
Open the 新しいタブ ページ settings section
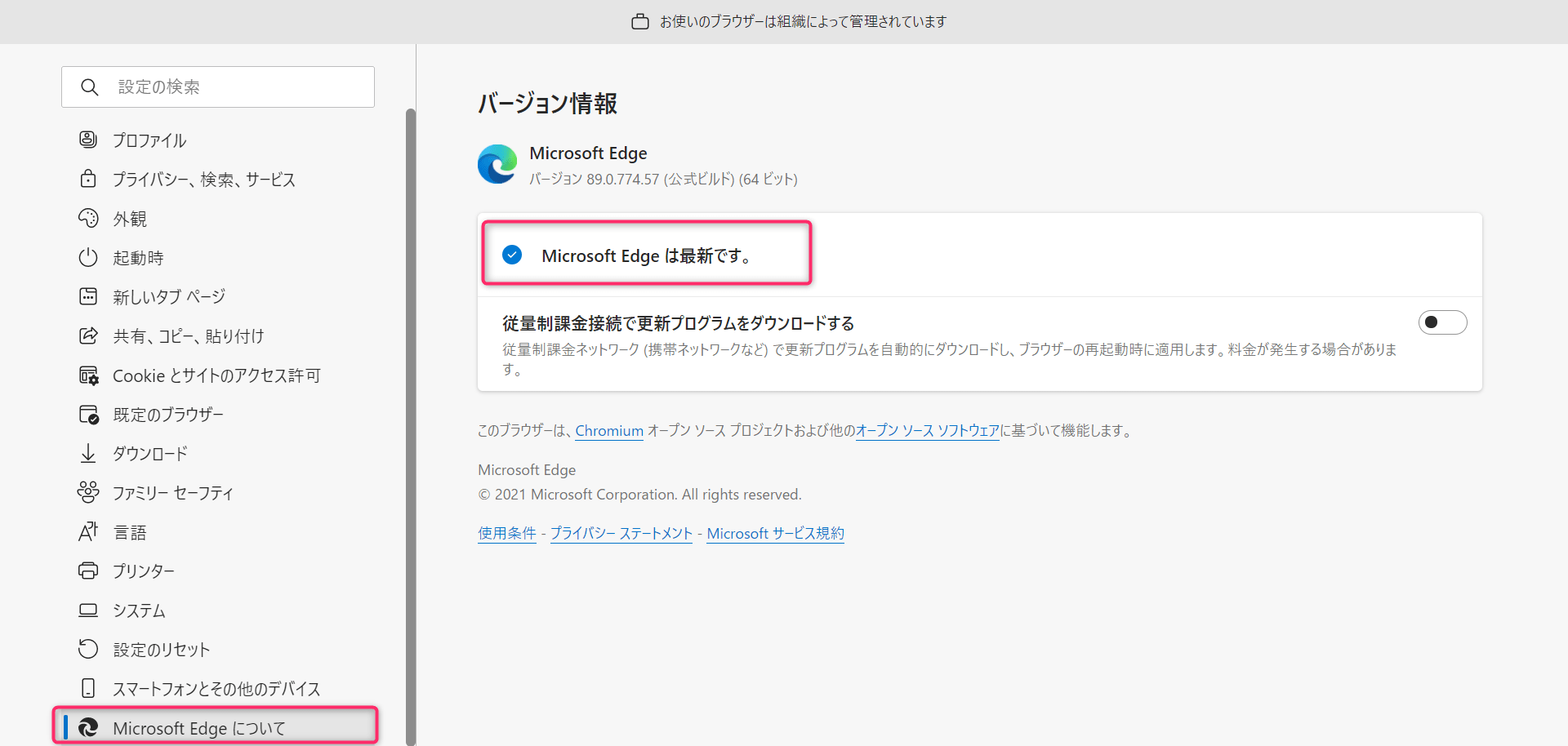coord(169,297)
